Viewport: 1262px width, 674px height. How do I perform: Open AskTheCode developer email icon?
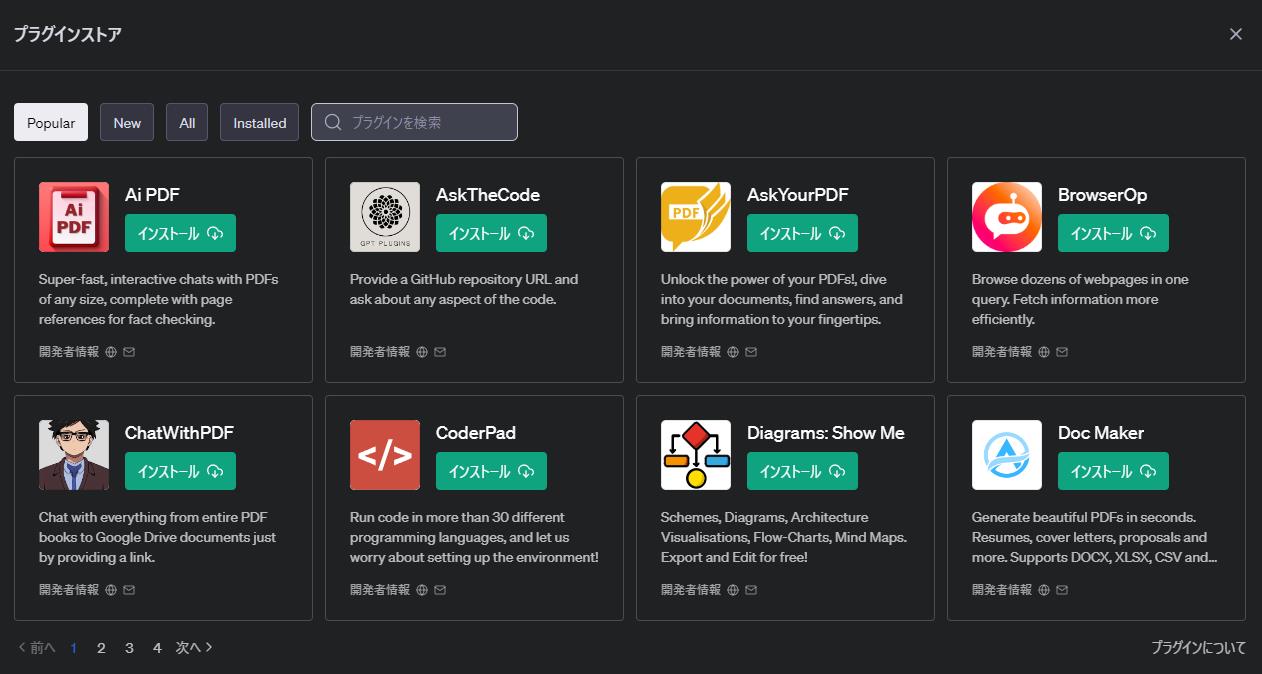click(440, 352)
